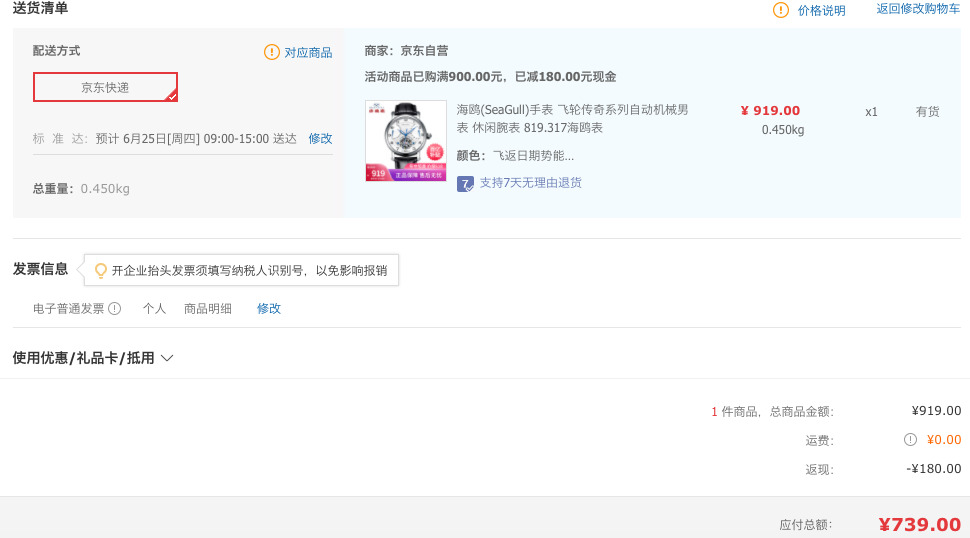Click the info icon beside 运费 amount
The image size is (970, 538).
[910, 439]
